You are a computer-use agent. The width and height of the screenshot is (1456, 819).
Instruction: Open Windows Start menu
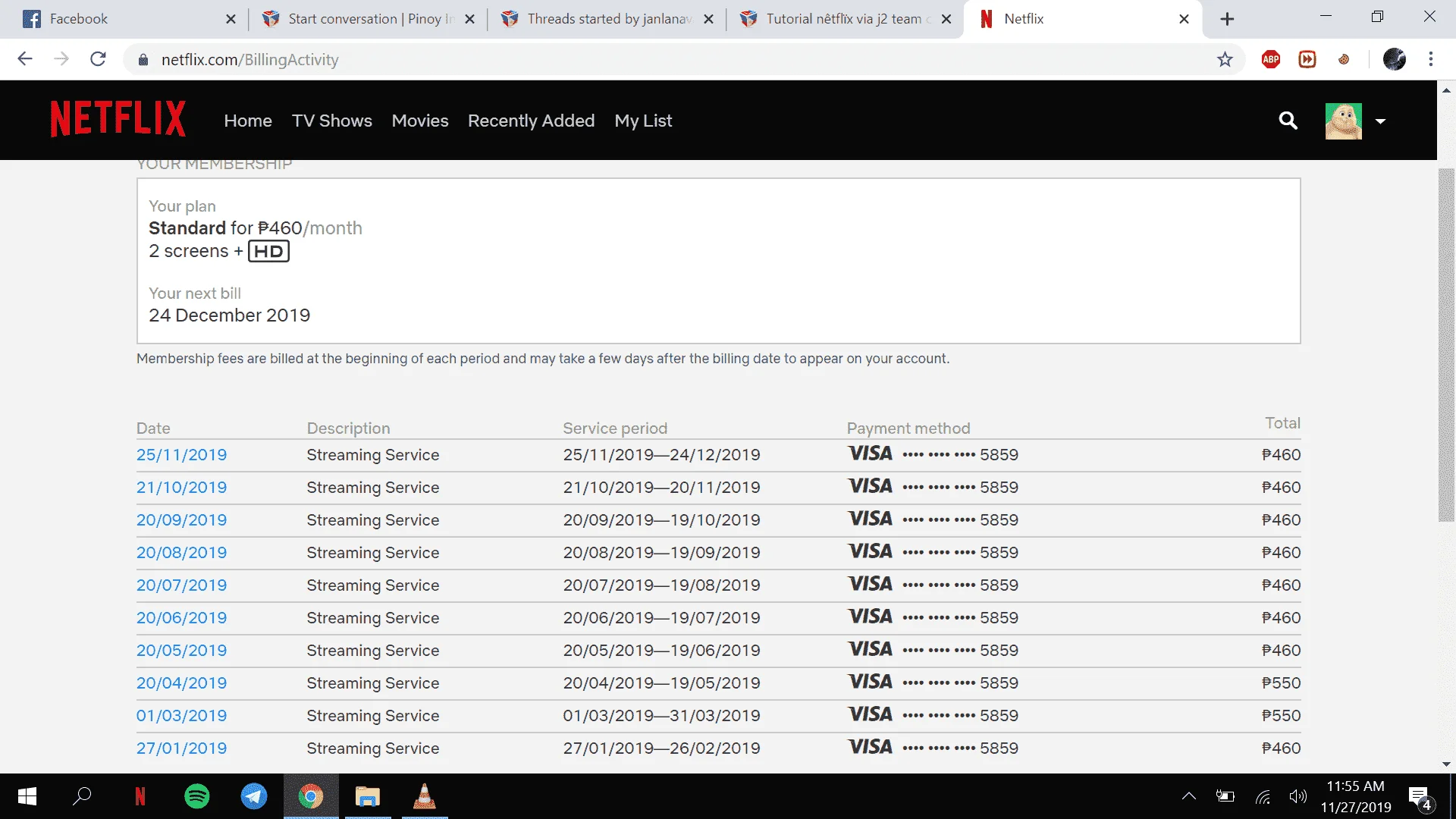(27, 796)
